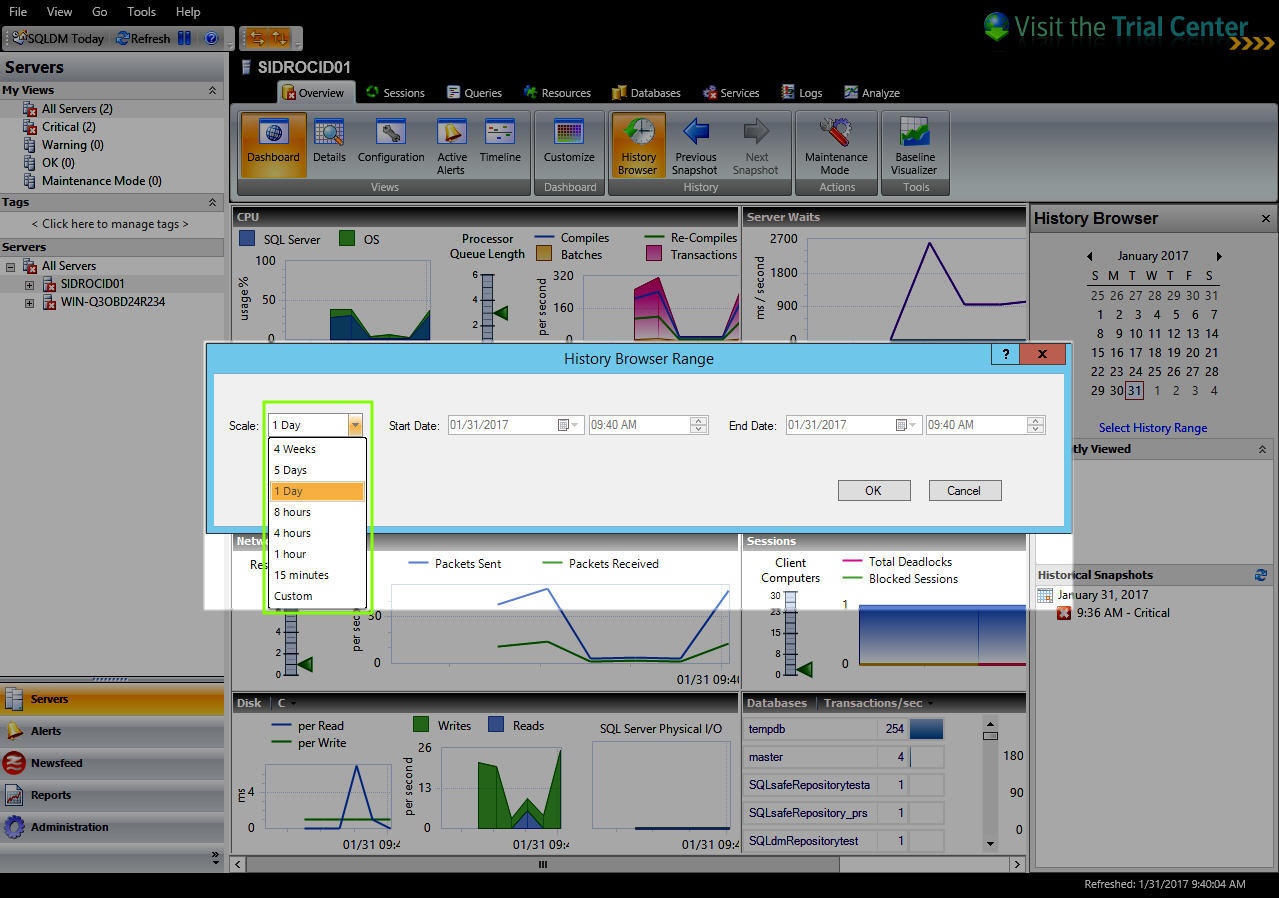Open the Configuration view
This screenshot has width=1279, height=898.
click(391, 143)
